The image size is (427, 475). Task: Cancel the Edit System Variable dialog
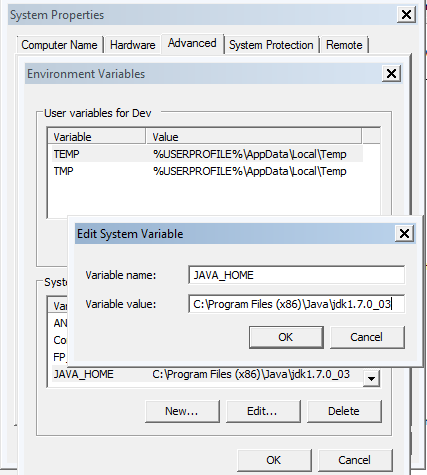click(x=367, y=337)
